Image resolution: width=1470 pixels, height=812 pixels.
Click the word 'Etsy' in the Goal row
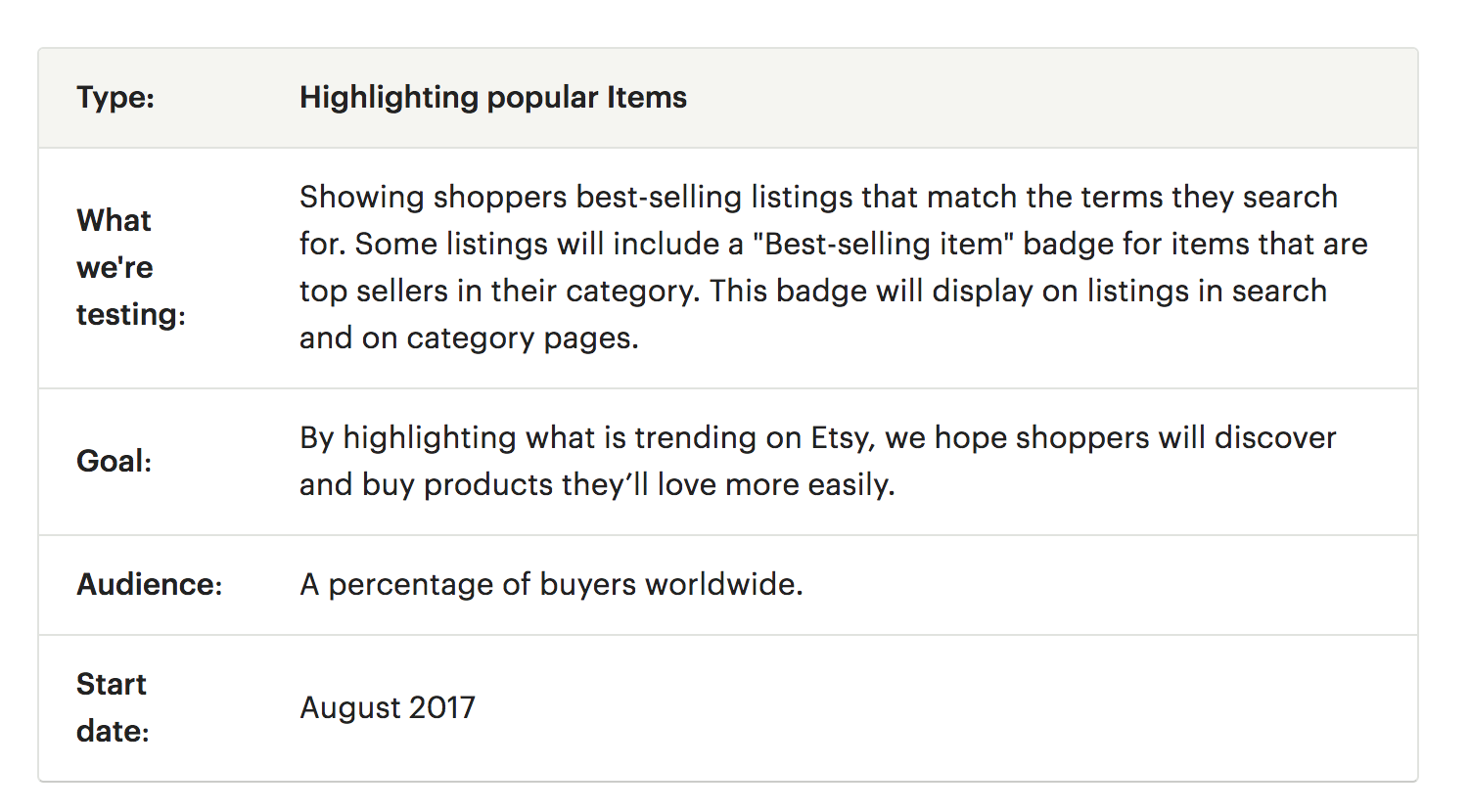[841, 438]
